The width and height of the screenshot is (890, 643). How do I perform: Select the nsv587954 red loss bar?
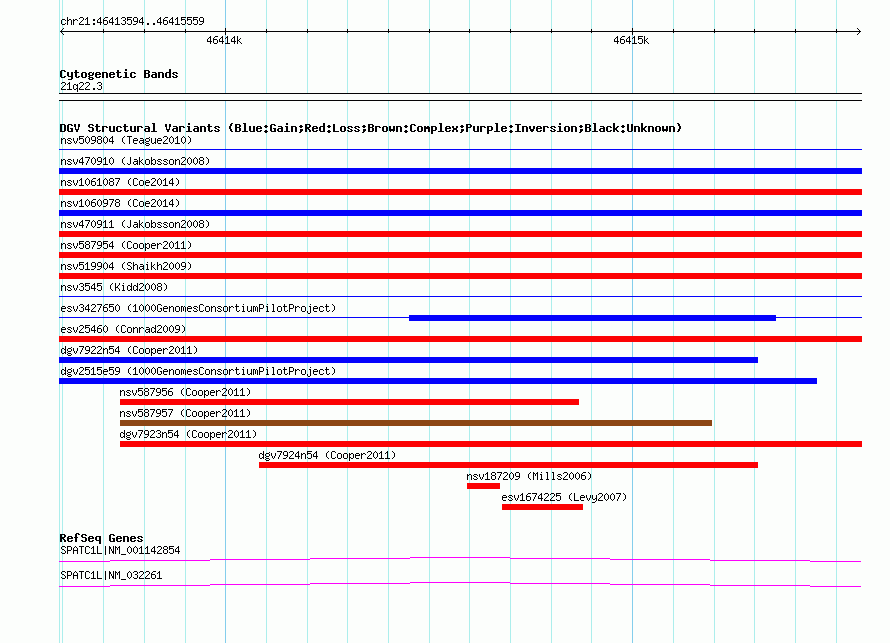pos(460,255)
